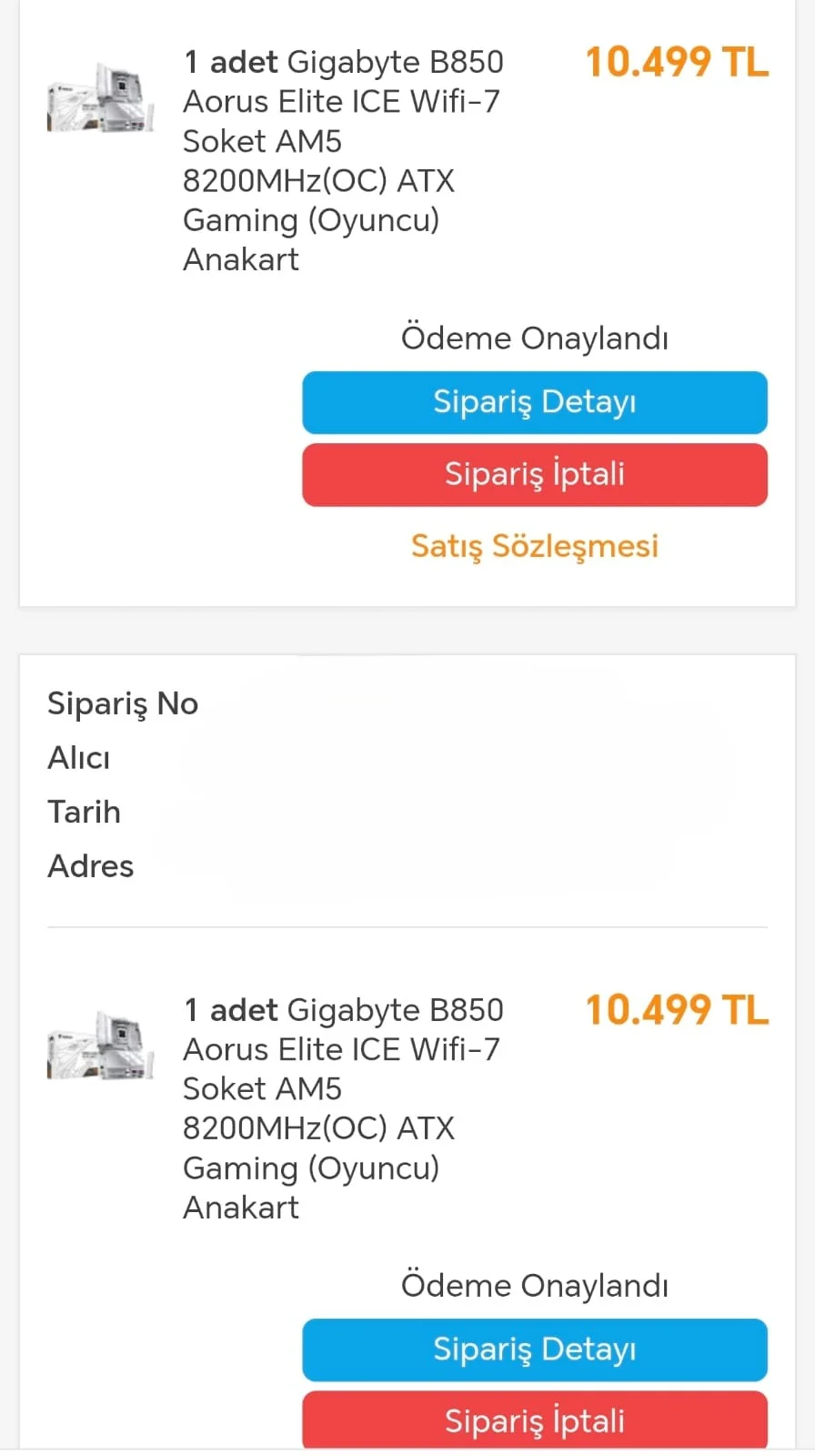Click Sipariş Detayı for the first order
This screenshot has height=1456, width=815.
pyautogui.click(x=535, y=402)
